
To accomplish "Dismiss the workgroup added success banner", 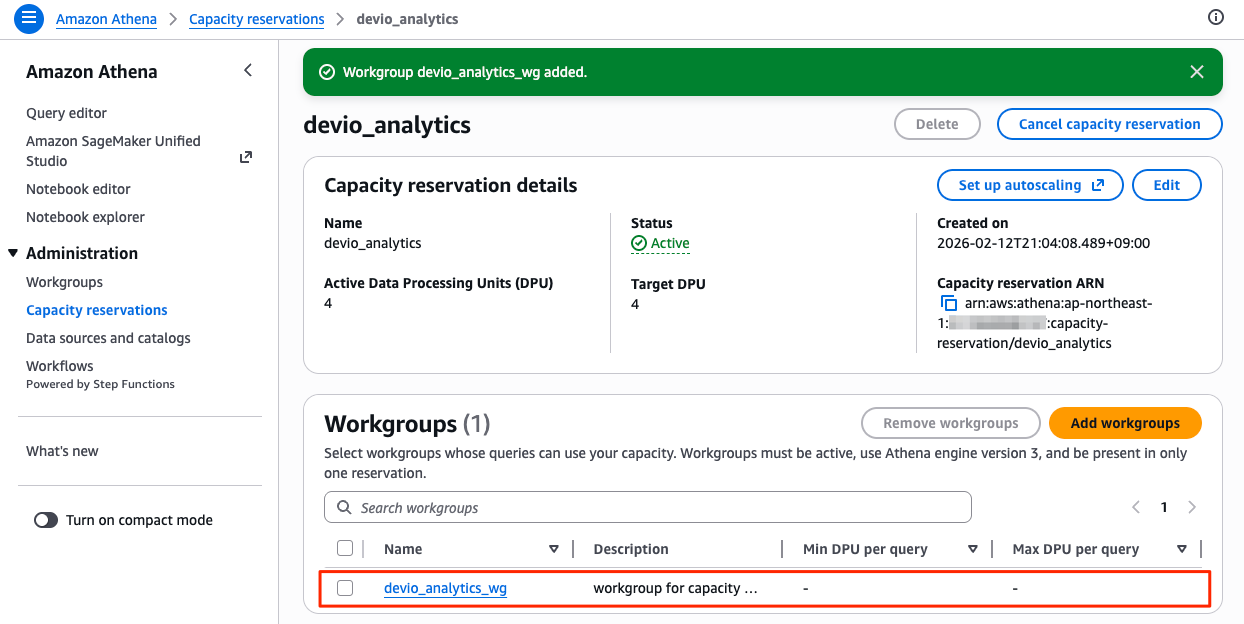I will click(1197, 72).
